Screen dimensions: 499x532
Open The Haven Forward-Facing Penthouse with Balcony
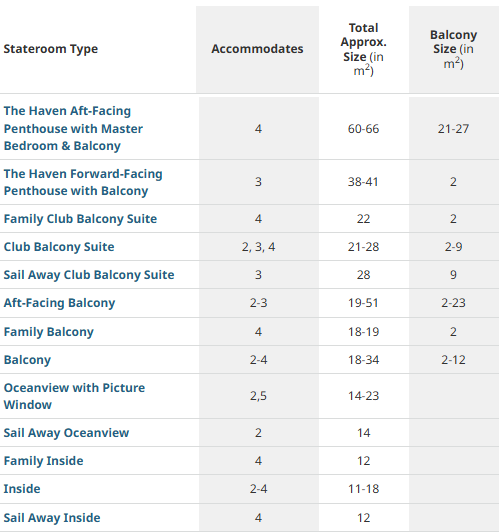[83, 182]
